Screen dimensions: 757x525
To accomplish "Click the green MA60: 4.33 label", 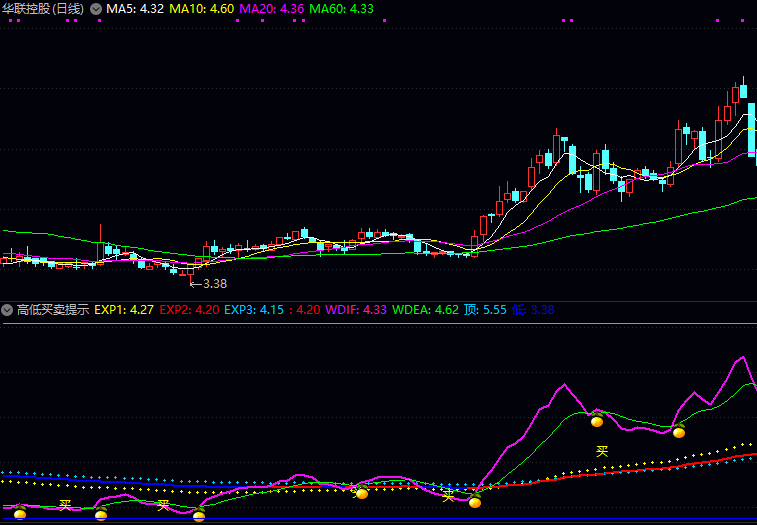I will click(x=342, y=9).
